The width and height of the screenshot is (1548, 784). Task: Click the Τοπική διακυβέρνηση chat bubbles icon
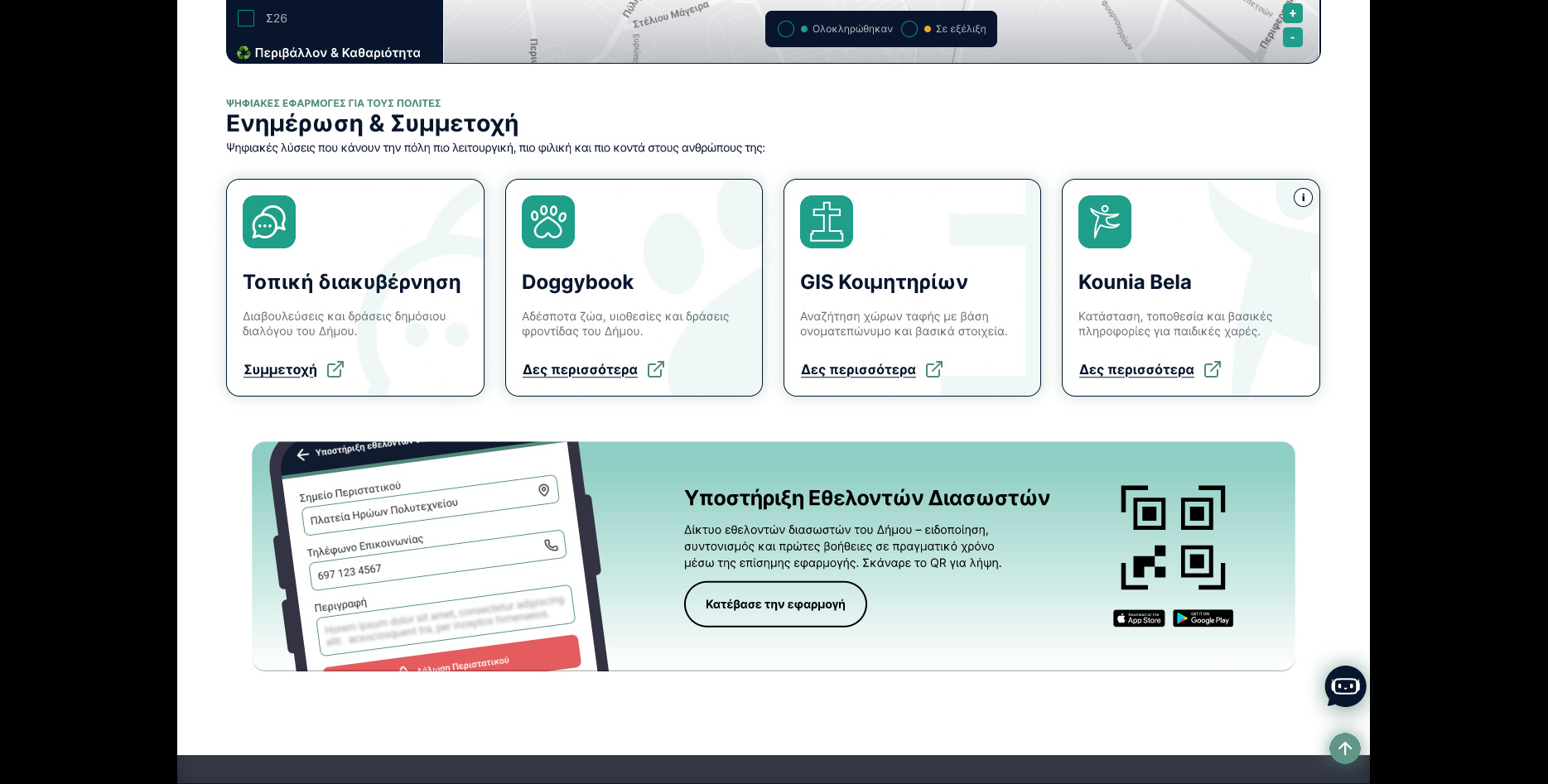click(x=269, y=222)
